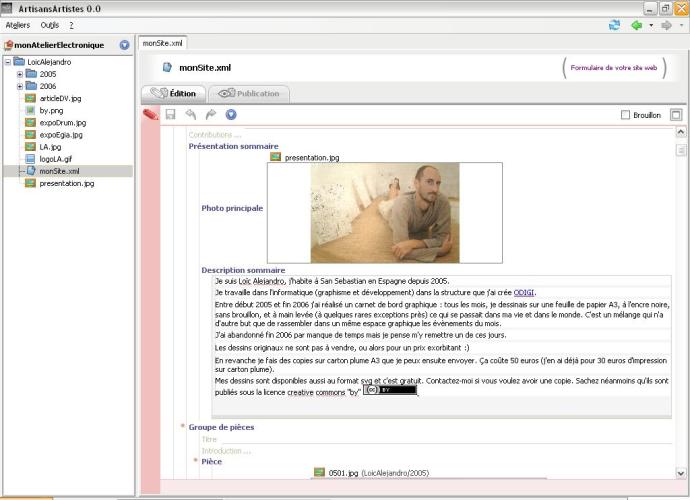690x500 pixels.
Task: Select the 2005 folder in tree
Action: tap(48, 74)
